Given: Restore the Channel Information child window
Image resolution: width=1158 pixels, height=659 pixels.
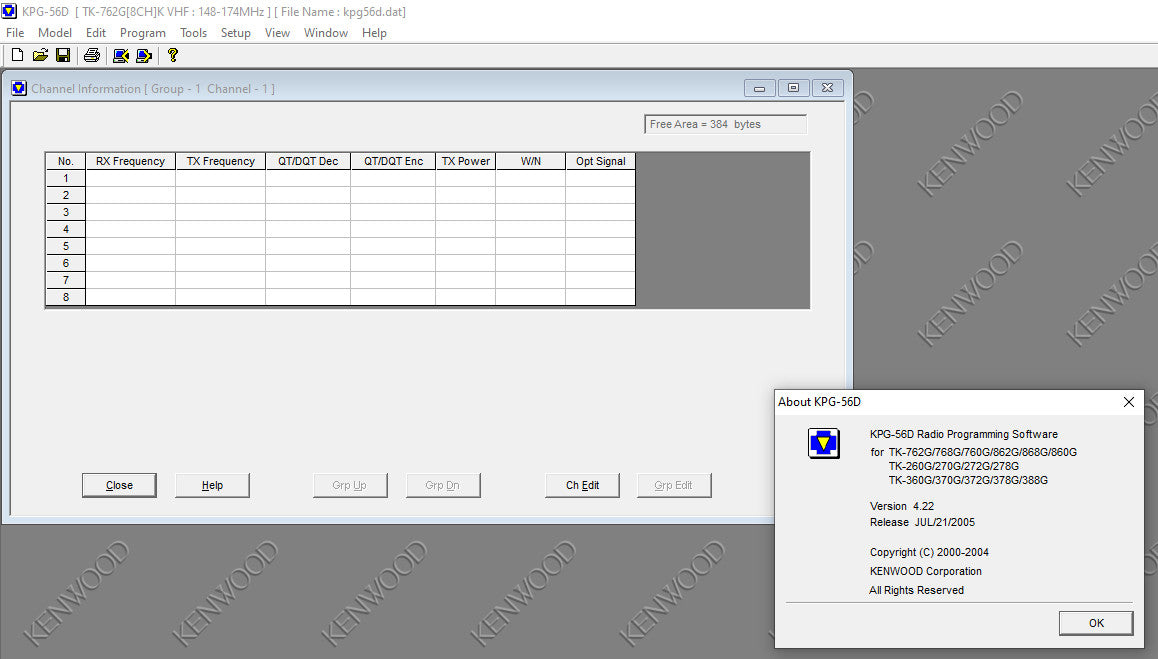Looking at the screenshot, I should pos(793,88).
